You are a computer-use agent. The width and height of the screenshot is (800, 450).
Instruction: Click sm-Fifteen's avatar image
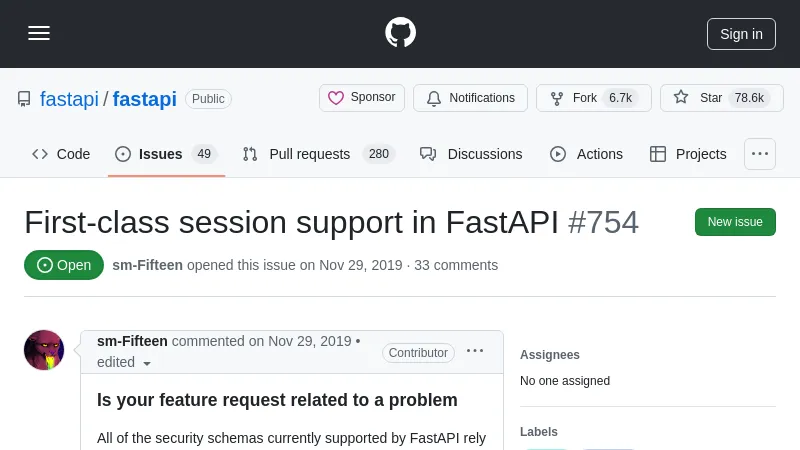pyautogui.click(x=44, y=350)
